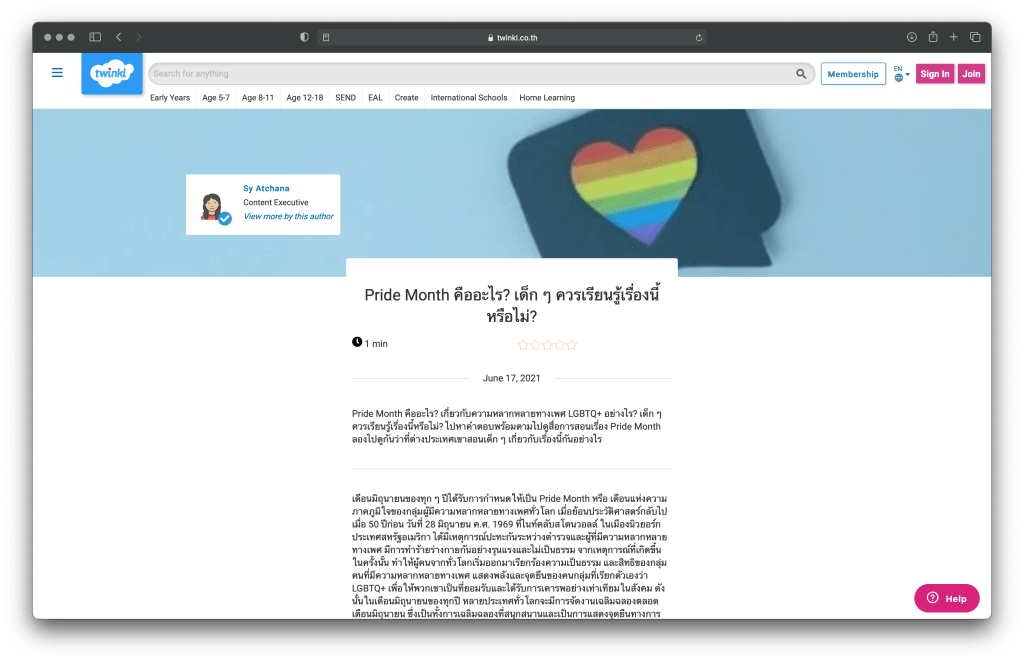This screenshot has width=1024, height=662.
Task: Show the tab overview icon
Action: point(975,37)
